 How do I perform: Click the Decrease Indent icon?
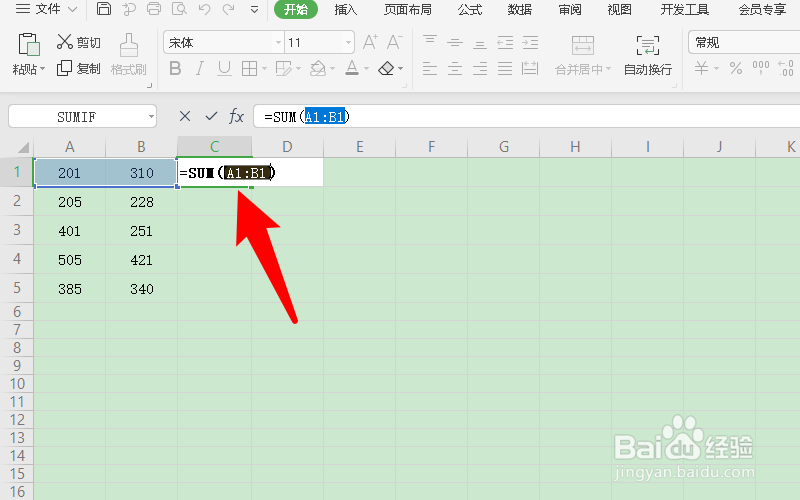pyautogui.click(x=505, y=42)
